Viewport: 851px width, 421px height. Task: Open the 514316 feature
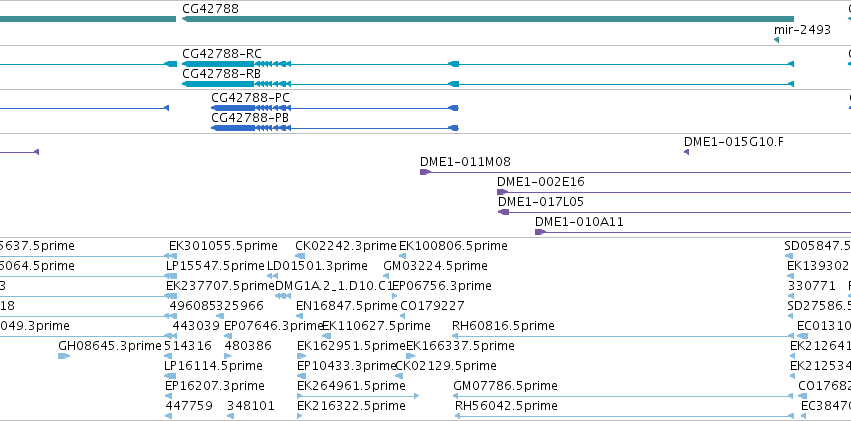point(168,356)
